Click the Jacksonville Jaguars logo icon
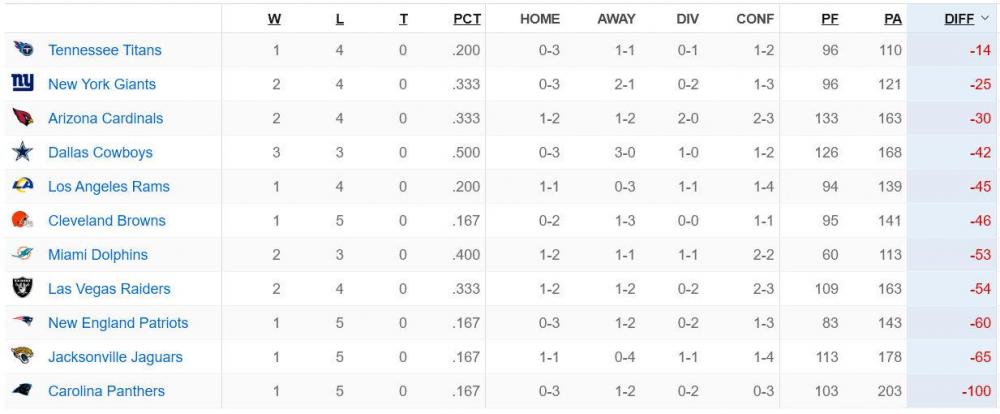 point(22,356)
